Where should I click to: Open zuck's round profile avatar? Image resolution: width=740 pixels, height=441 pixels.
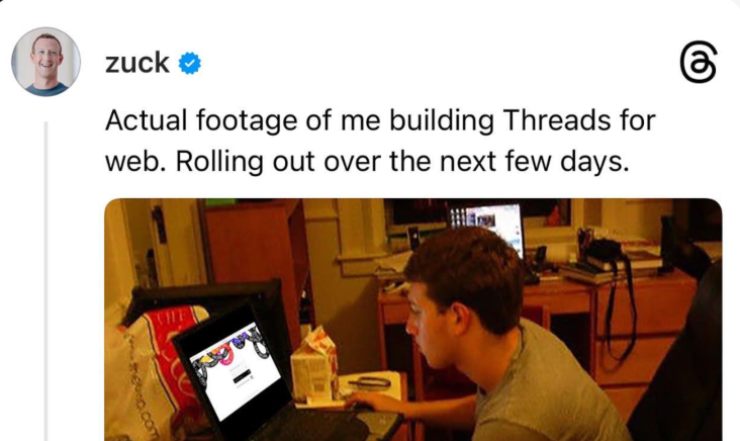click(46, 61)
